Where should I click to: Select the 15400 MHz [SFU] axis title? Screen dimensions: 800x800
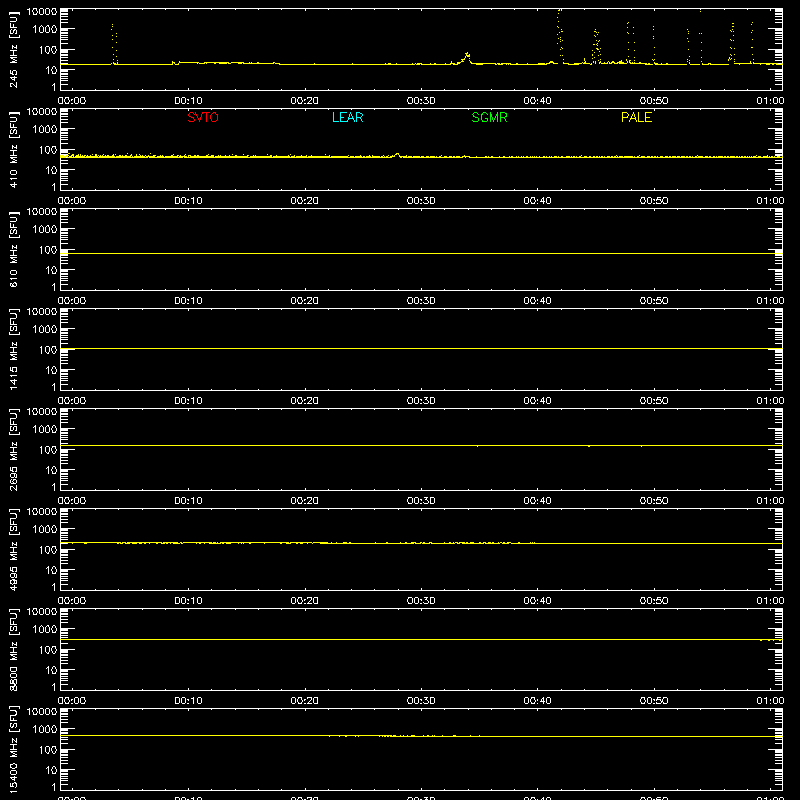(x=14, y=749)
